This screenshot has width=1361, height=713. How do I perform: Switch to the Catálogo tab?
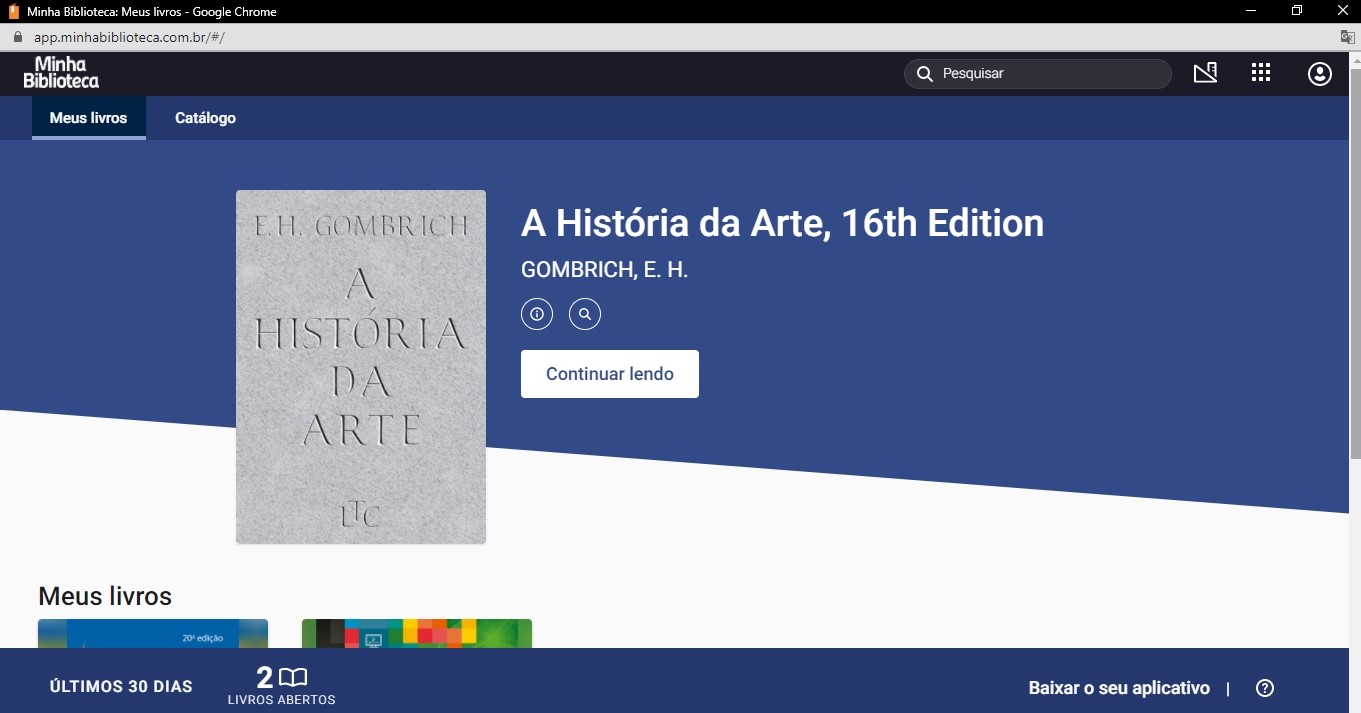(205, 118)
